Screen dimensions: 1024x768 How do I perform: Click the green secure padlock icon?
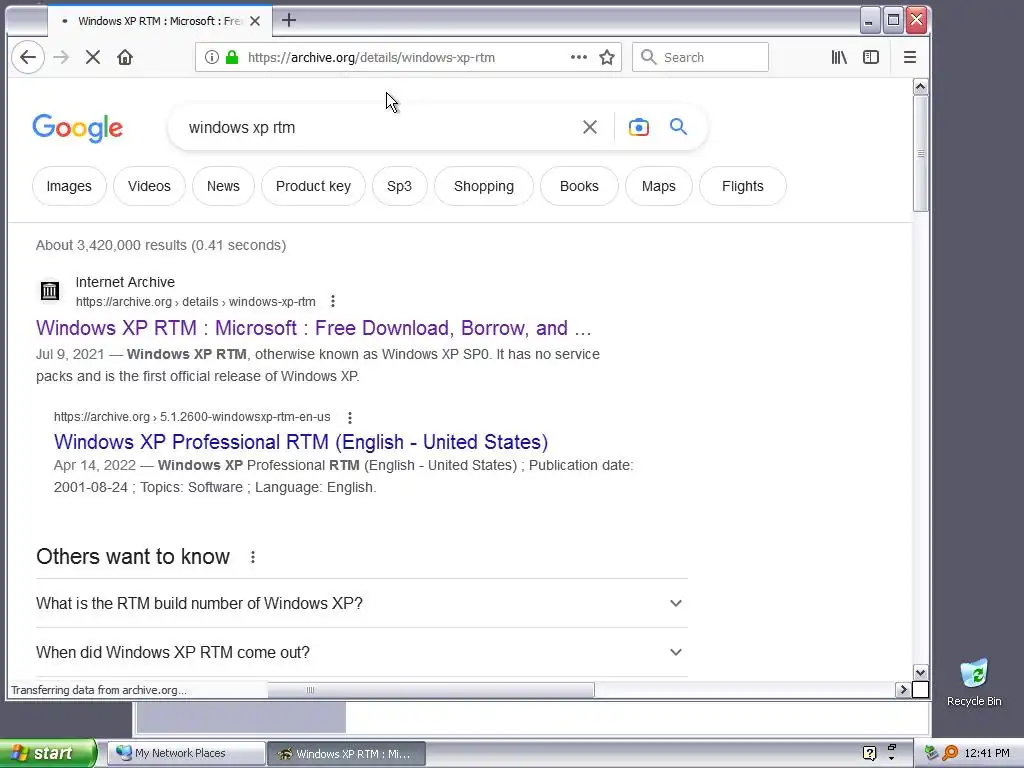click(x=232, y=57)
